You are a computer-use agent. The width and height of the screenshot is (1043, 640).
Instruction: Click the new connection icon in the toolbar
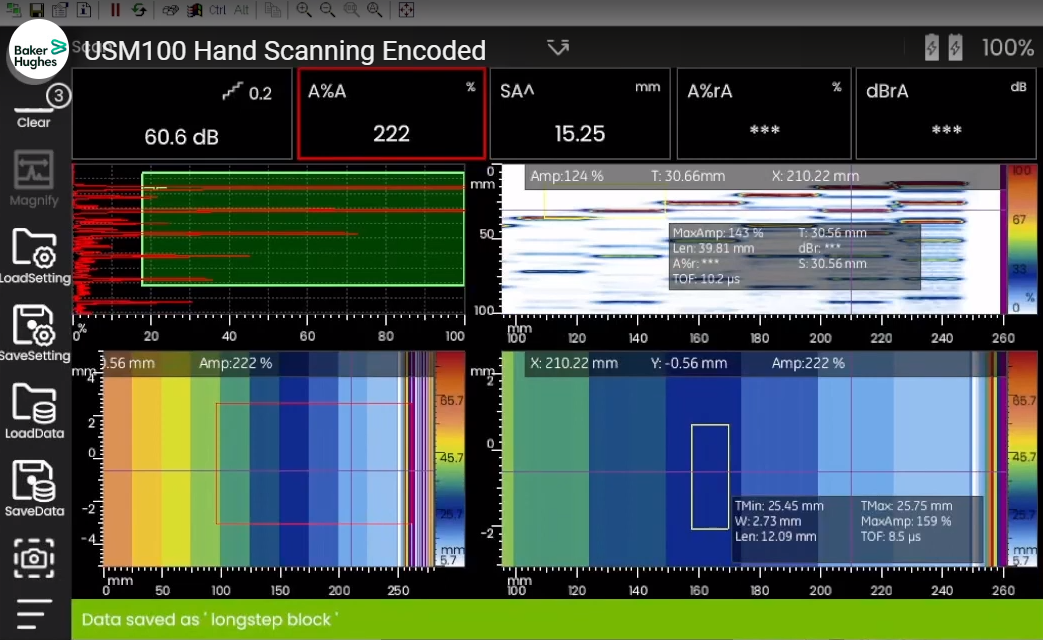coord(13,9)
